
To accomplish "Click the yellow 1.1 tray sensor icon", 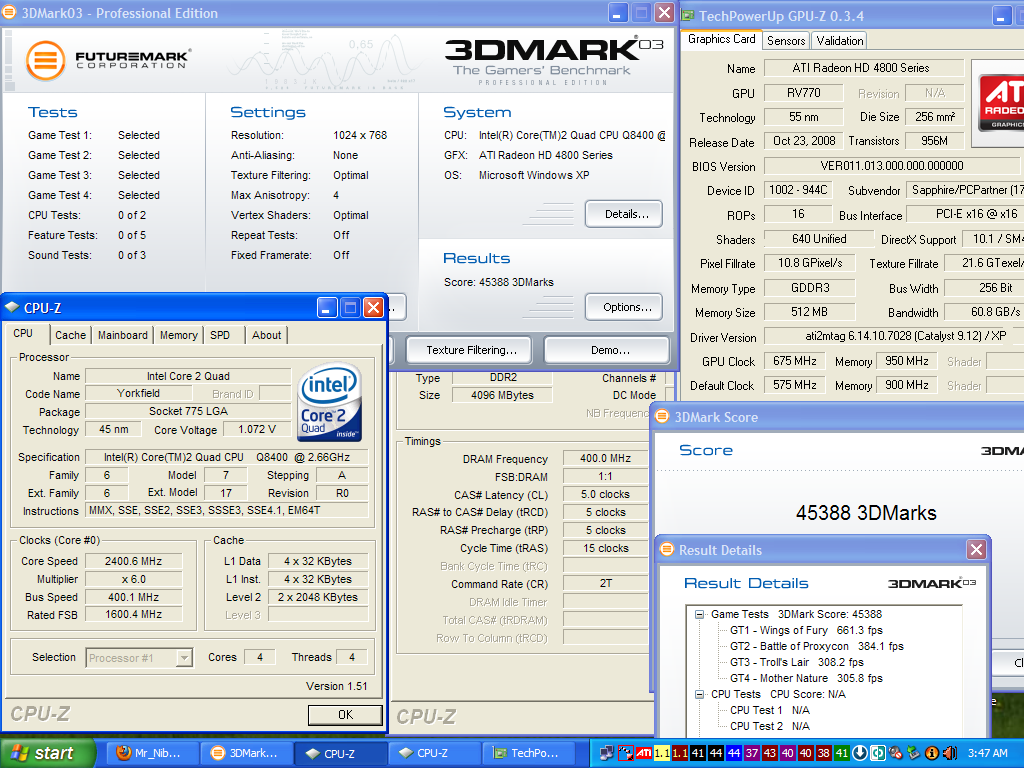I will coord(662,753).
